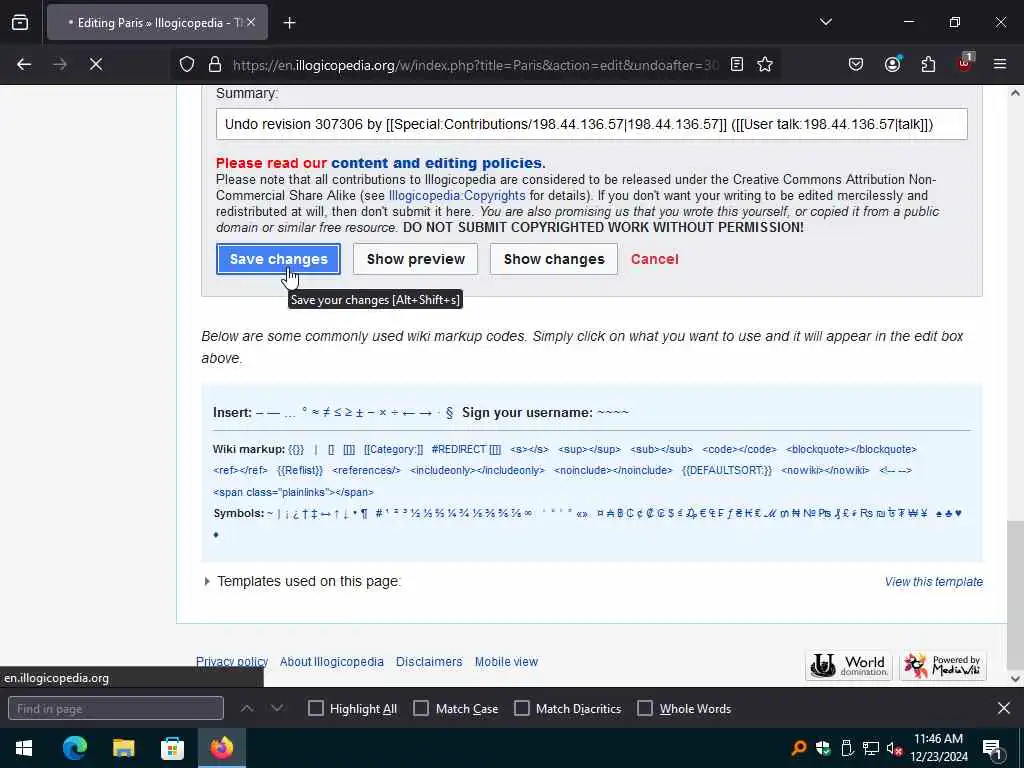Insert <ref></ref> markup
The image size is (1024, 768).
[240, 470]
